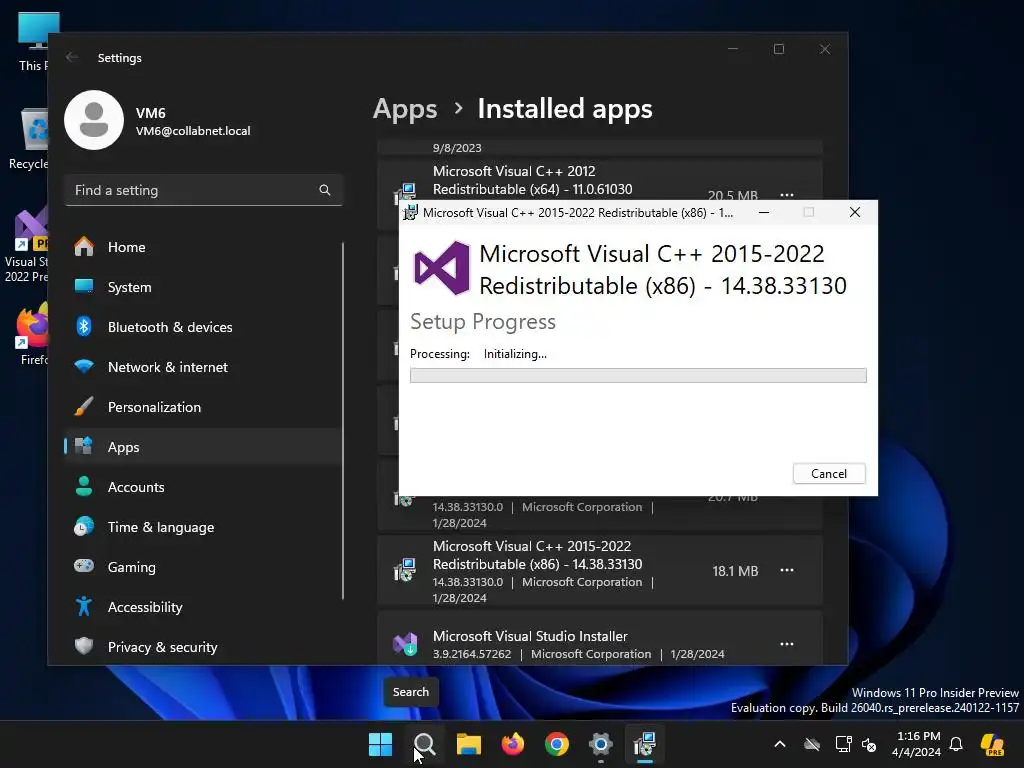Screen dimensions: 1024x768
Task: Switch to installer app in taskbar
Action: click(x=645, y=744)
